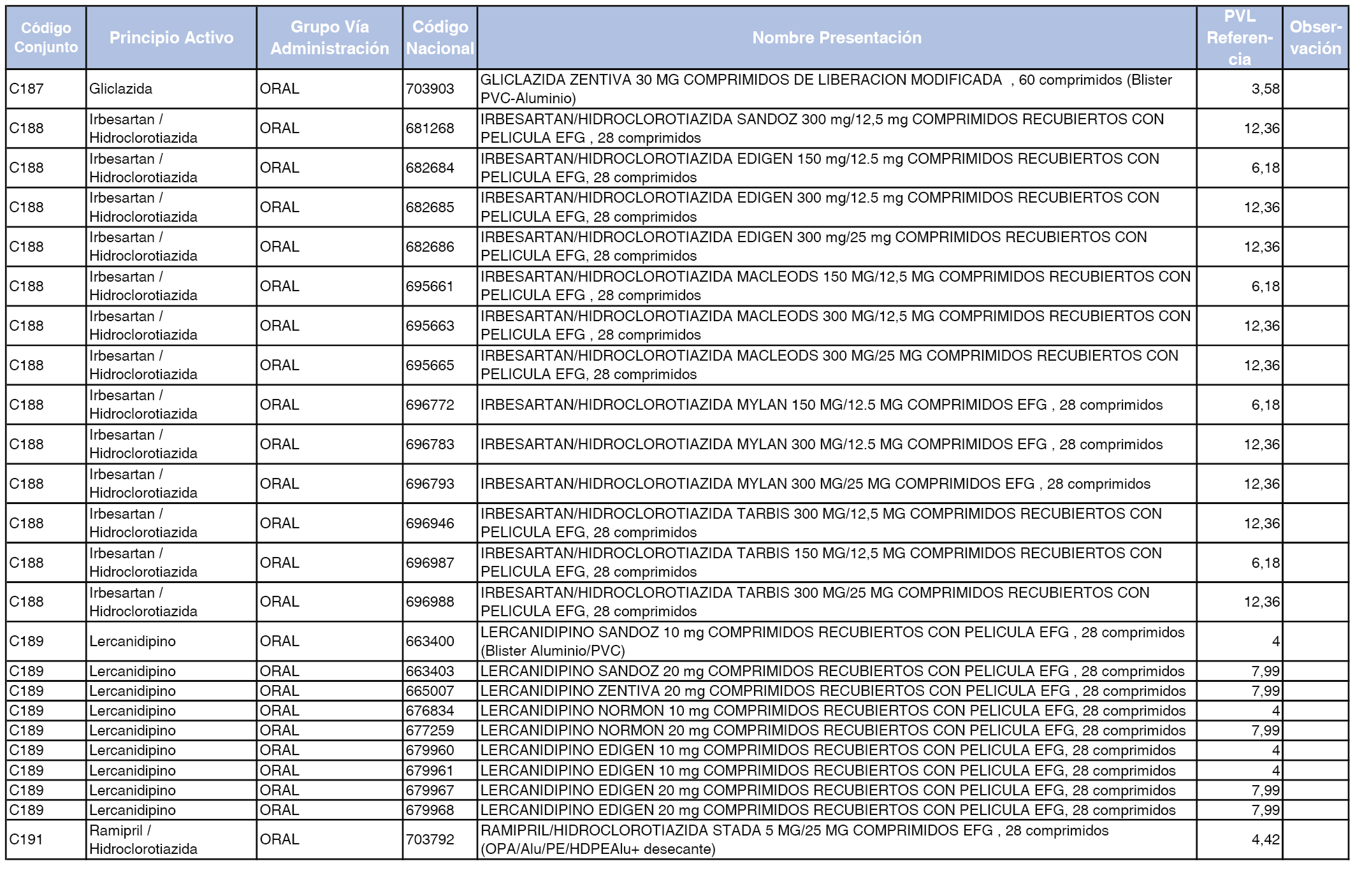Select the EDIGEN 300 mg/25 mg presentation

tap(837, 247)
